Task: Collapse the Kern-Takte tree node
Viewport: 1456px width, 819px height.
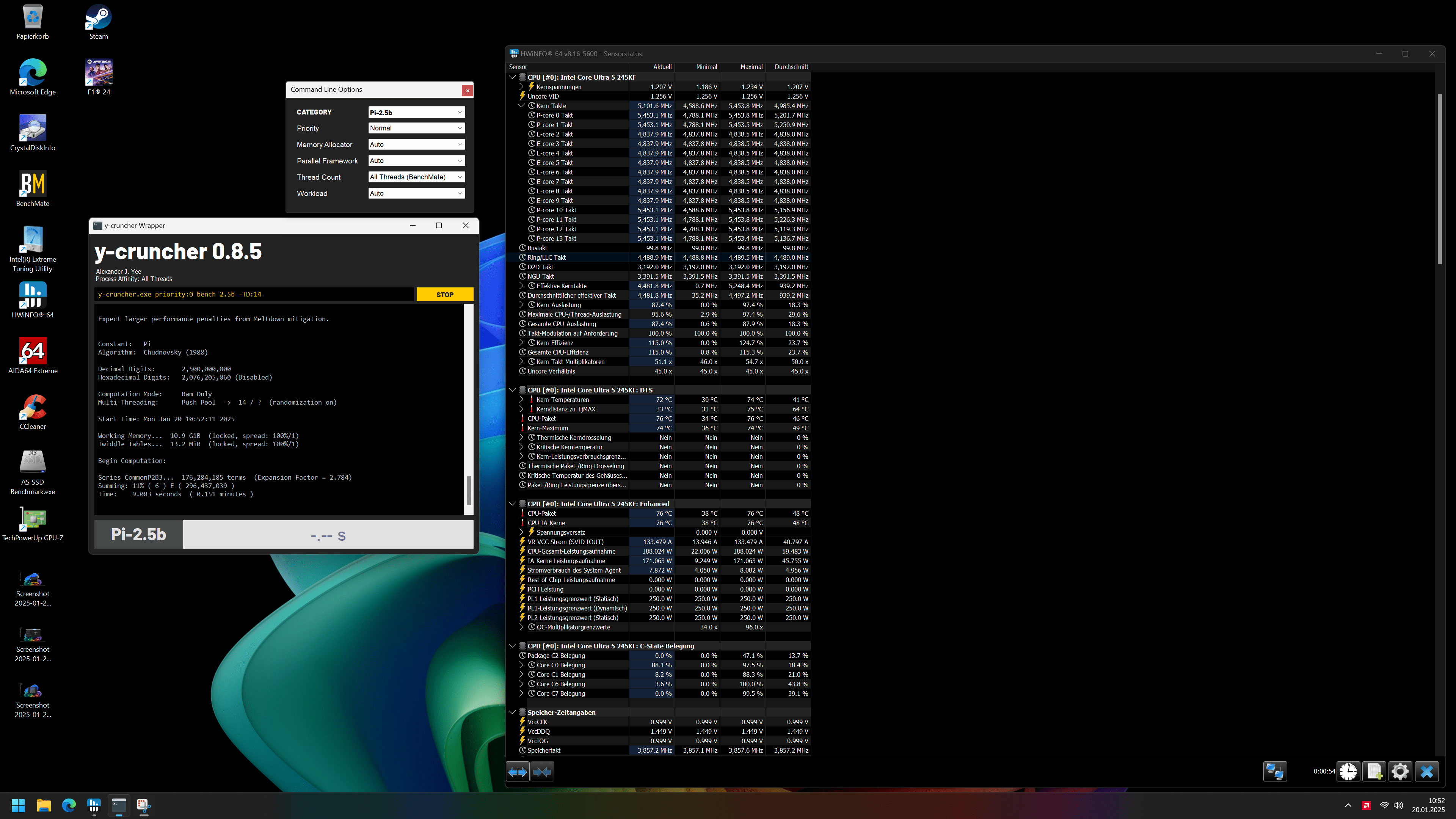Action: point(522,106)
